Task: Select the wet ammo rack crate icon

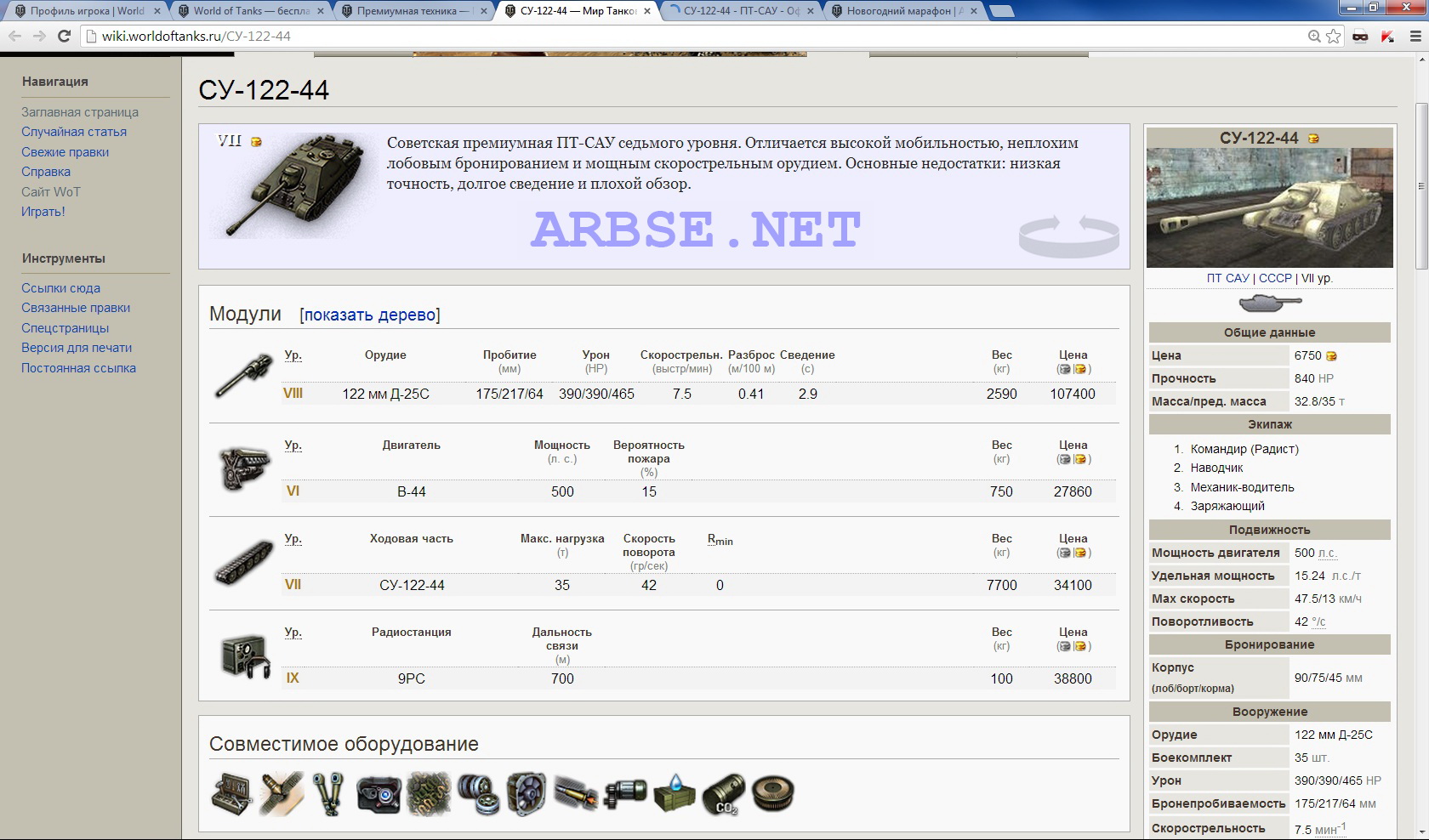Action: (x=675, y=794)
